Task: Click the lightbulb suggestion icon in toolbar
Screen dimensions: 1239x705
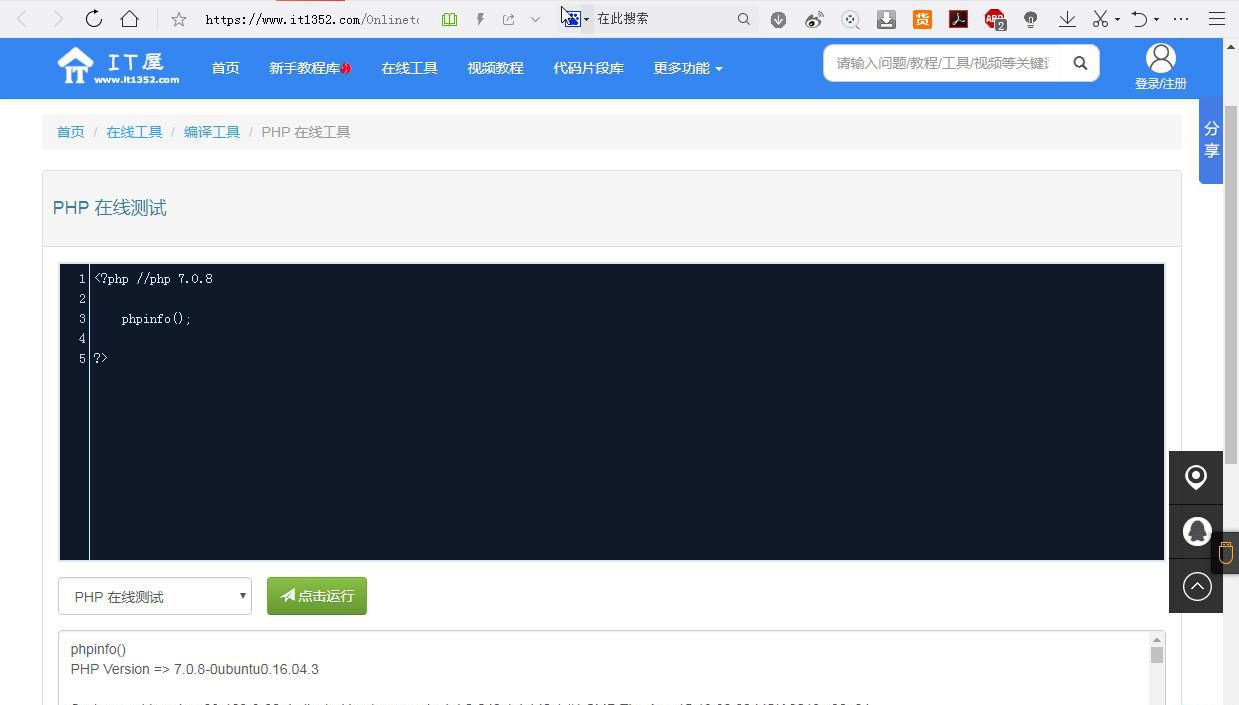Action: pos(1030,18)
